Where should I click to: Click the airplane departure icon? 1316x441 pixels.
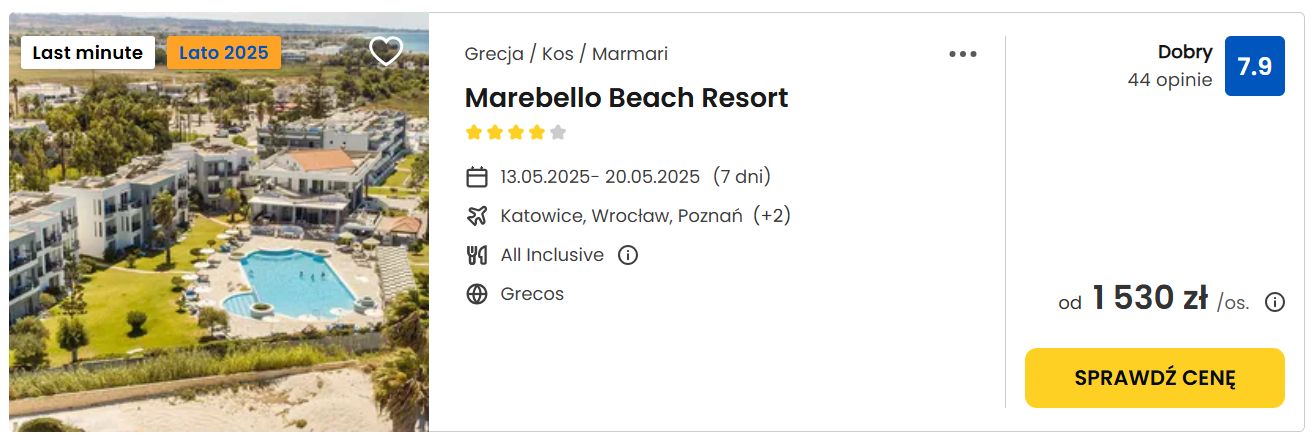477,216
